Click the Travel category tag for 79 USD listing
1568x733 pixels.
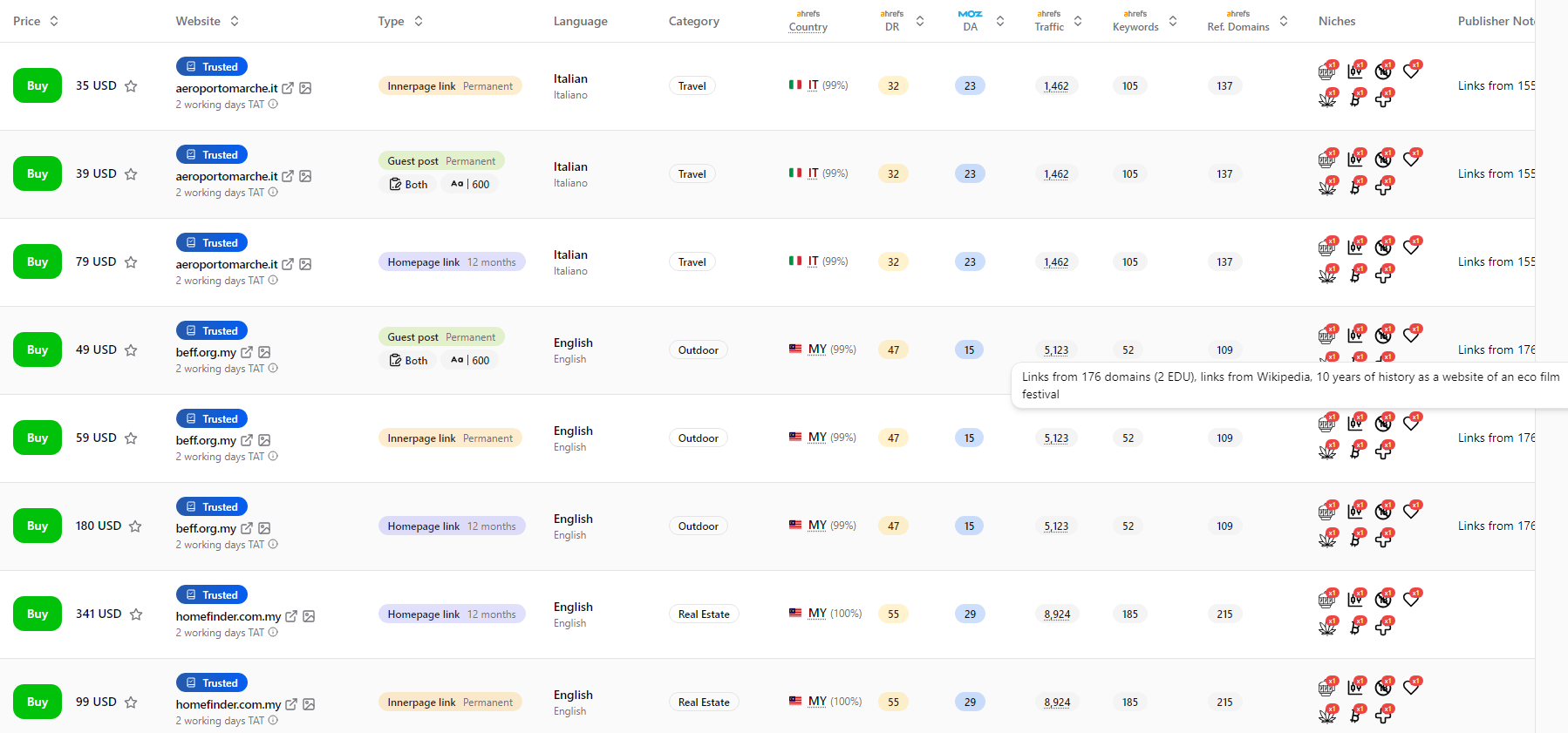(692, 262)
